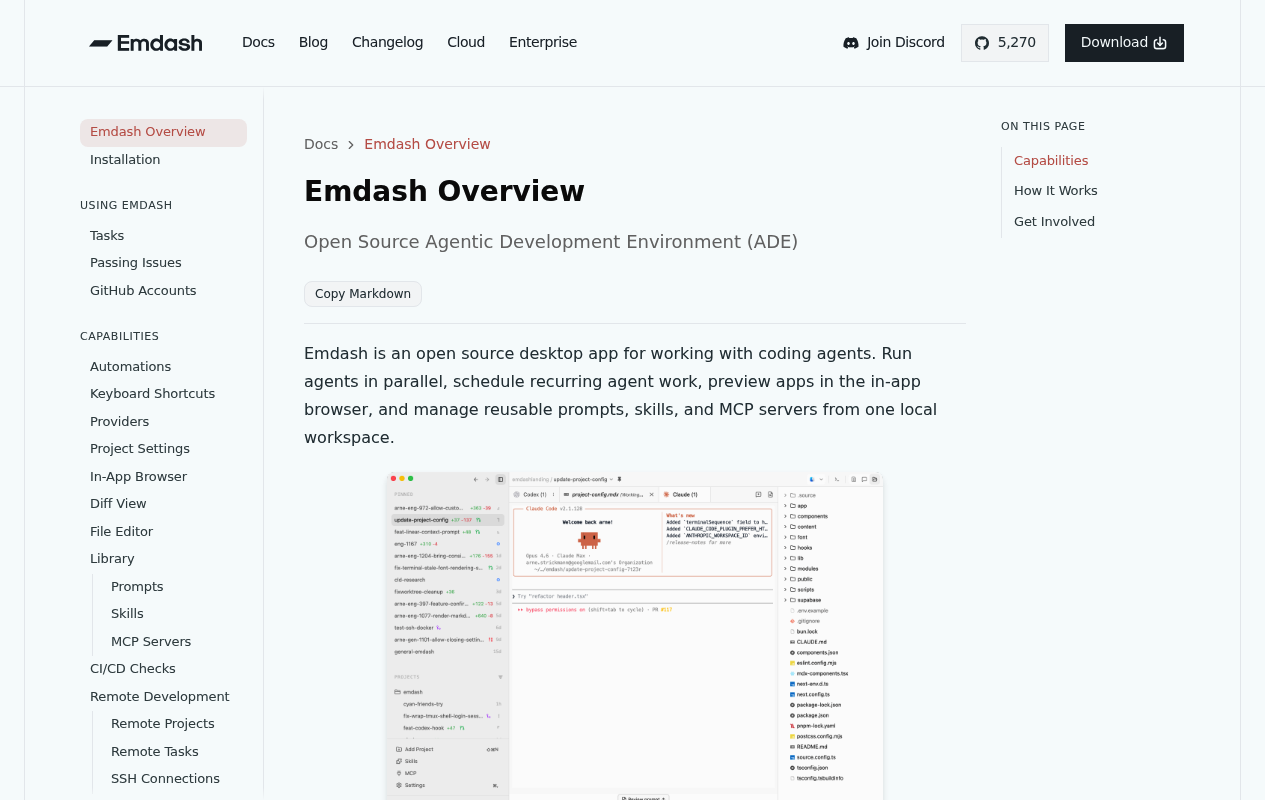Viewport: 1280px width, 800px height.
Task: Click the 'CAPABILITIES' sidebar heading
Action: point(119,336)
